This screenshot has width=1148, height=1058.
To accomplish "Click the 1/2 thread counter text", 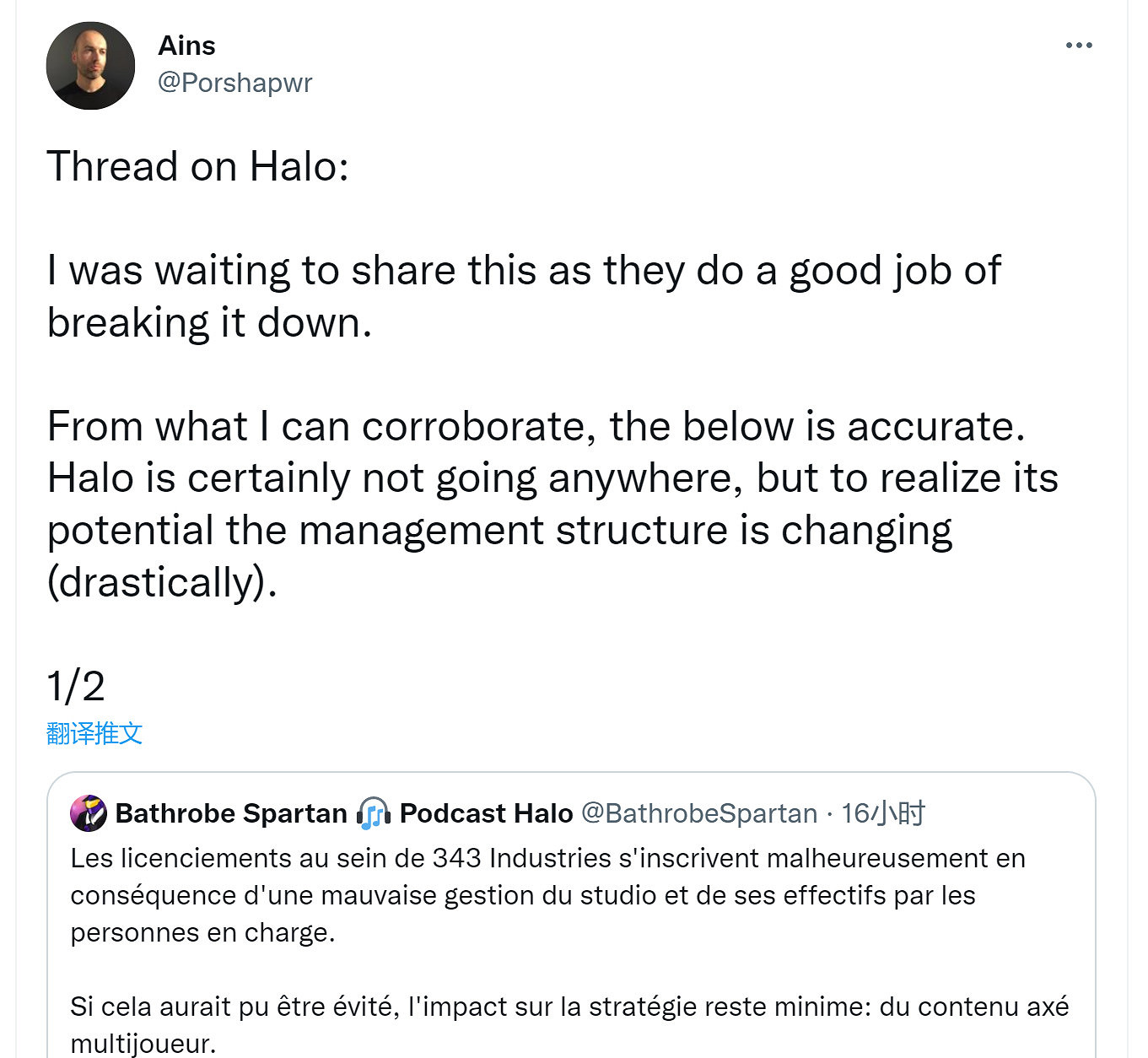I will pyautogui.click(x=76, y=686).
